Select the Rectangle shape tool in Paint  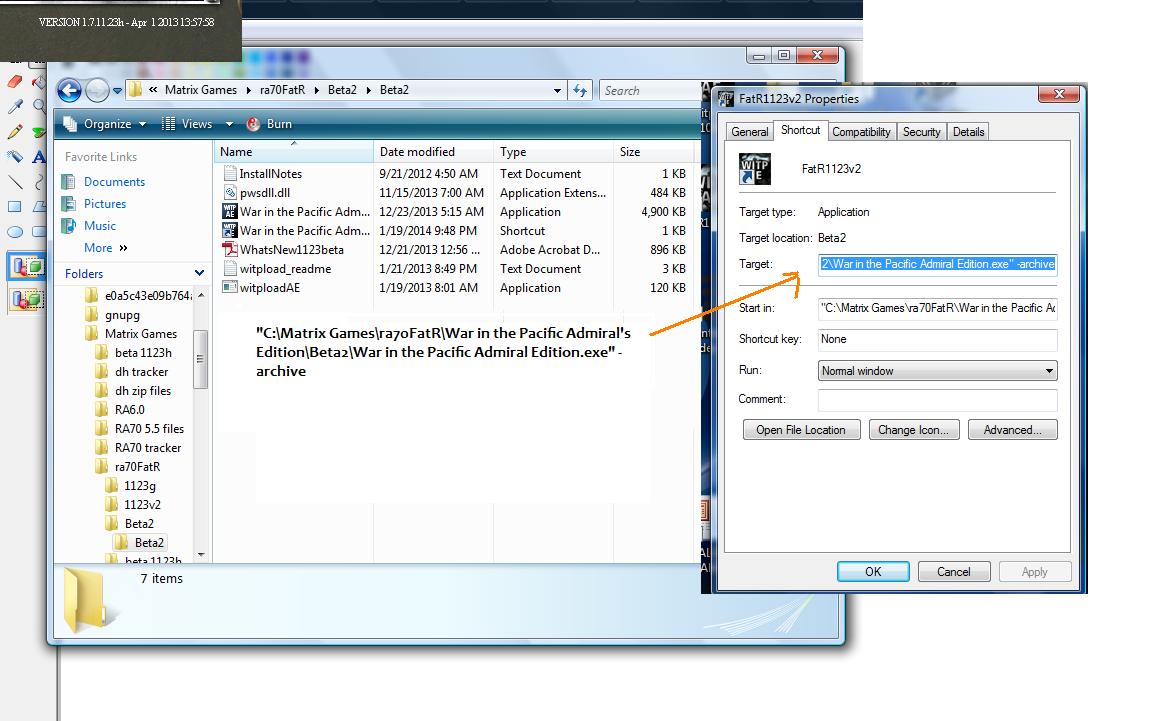14,207
